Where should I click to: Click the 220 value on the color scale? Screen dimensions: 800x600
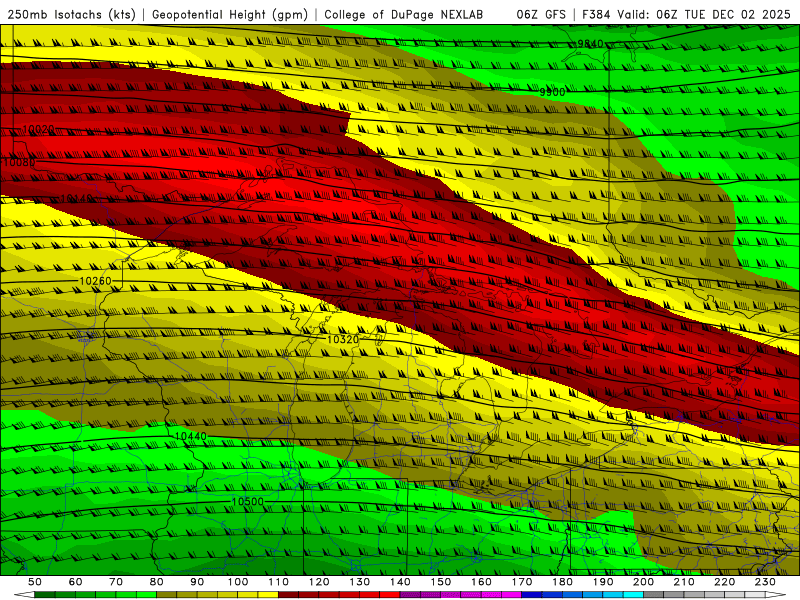tap(724, 582)
